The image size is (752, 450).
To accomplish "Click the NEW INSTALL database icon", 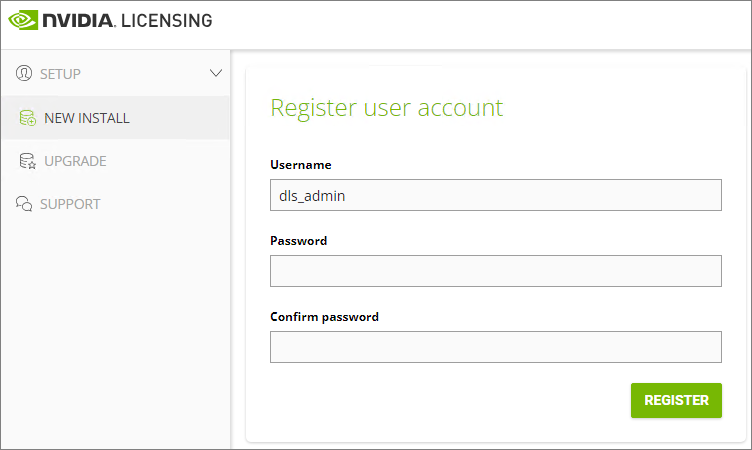I will coord(27,118).
